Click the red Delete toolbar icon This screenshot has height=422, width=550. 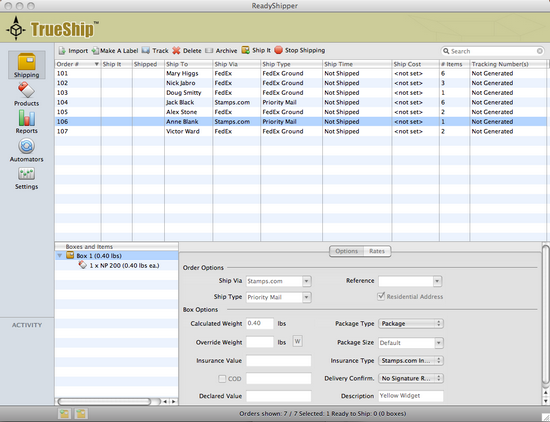click(176, 51)
